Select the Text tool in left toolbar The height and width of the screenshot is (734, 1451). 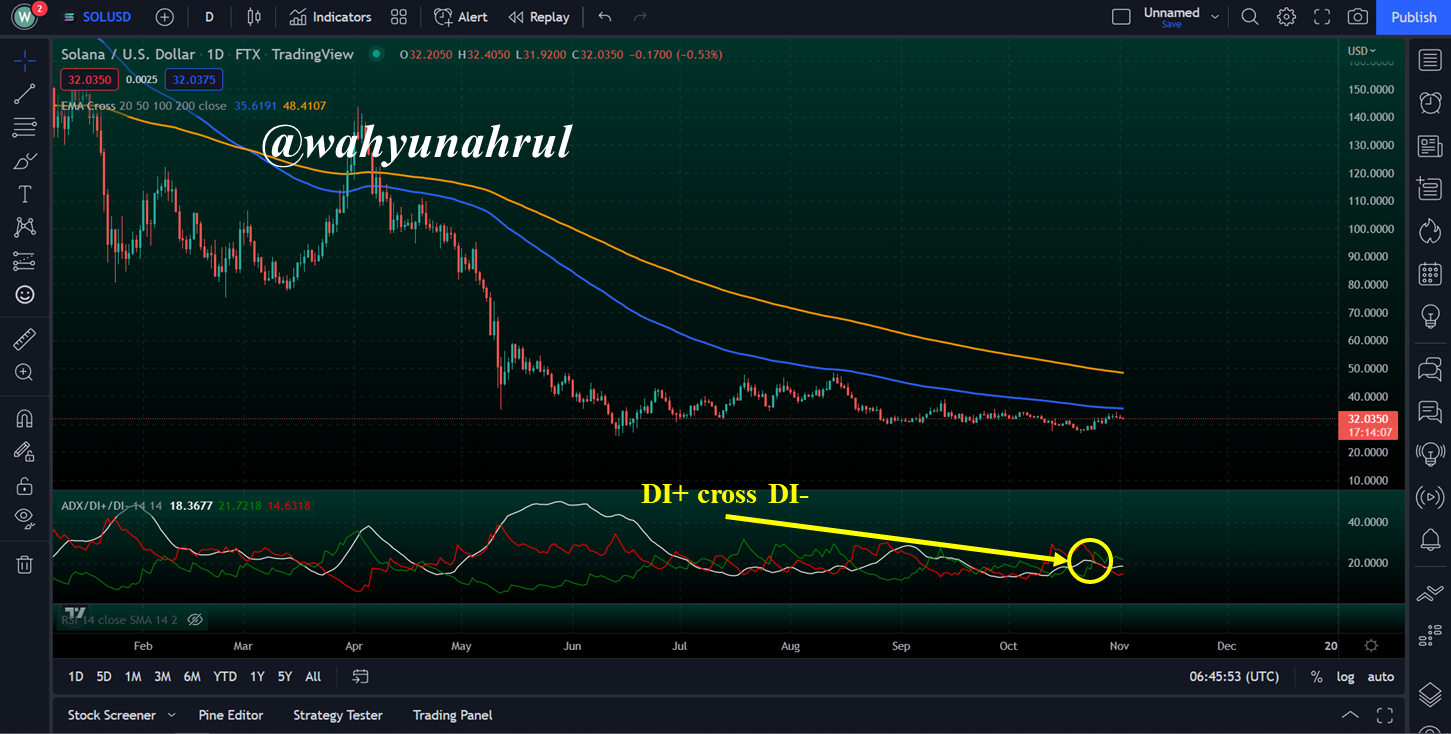25,194
